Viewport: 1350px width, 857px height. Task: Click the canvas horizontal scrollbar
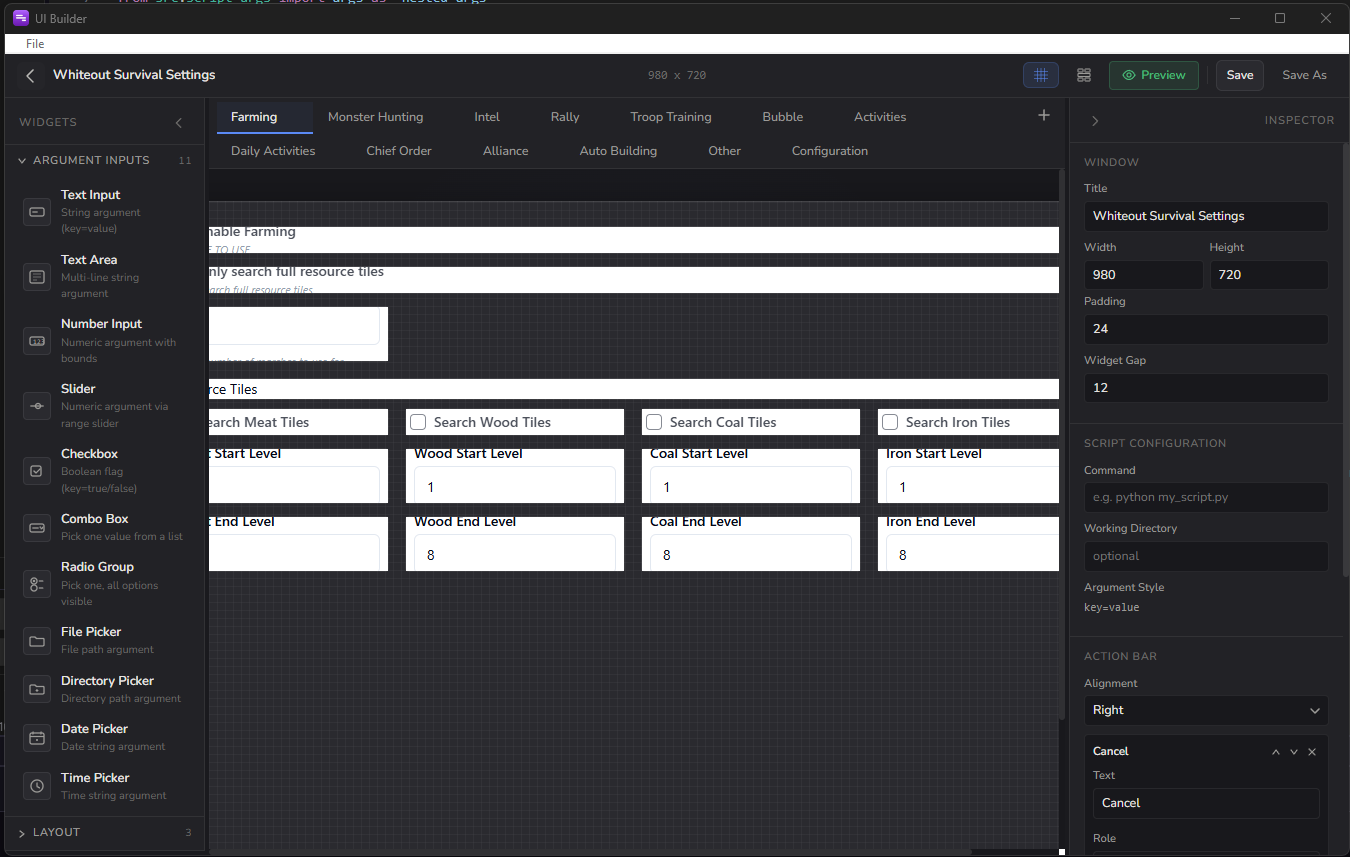click(590, 852)
